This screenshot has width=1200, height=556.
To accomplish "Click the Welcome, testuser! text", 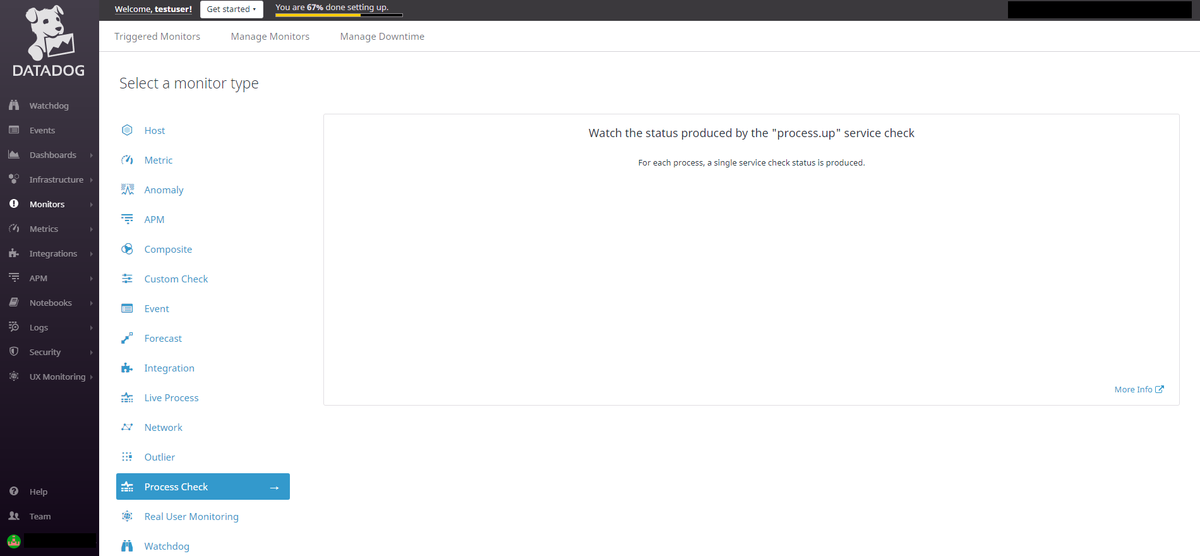I will (x=154, y=9).
